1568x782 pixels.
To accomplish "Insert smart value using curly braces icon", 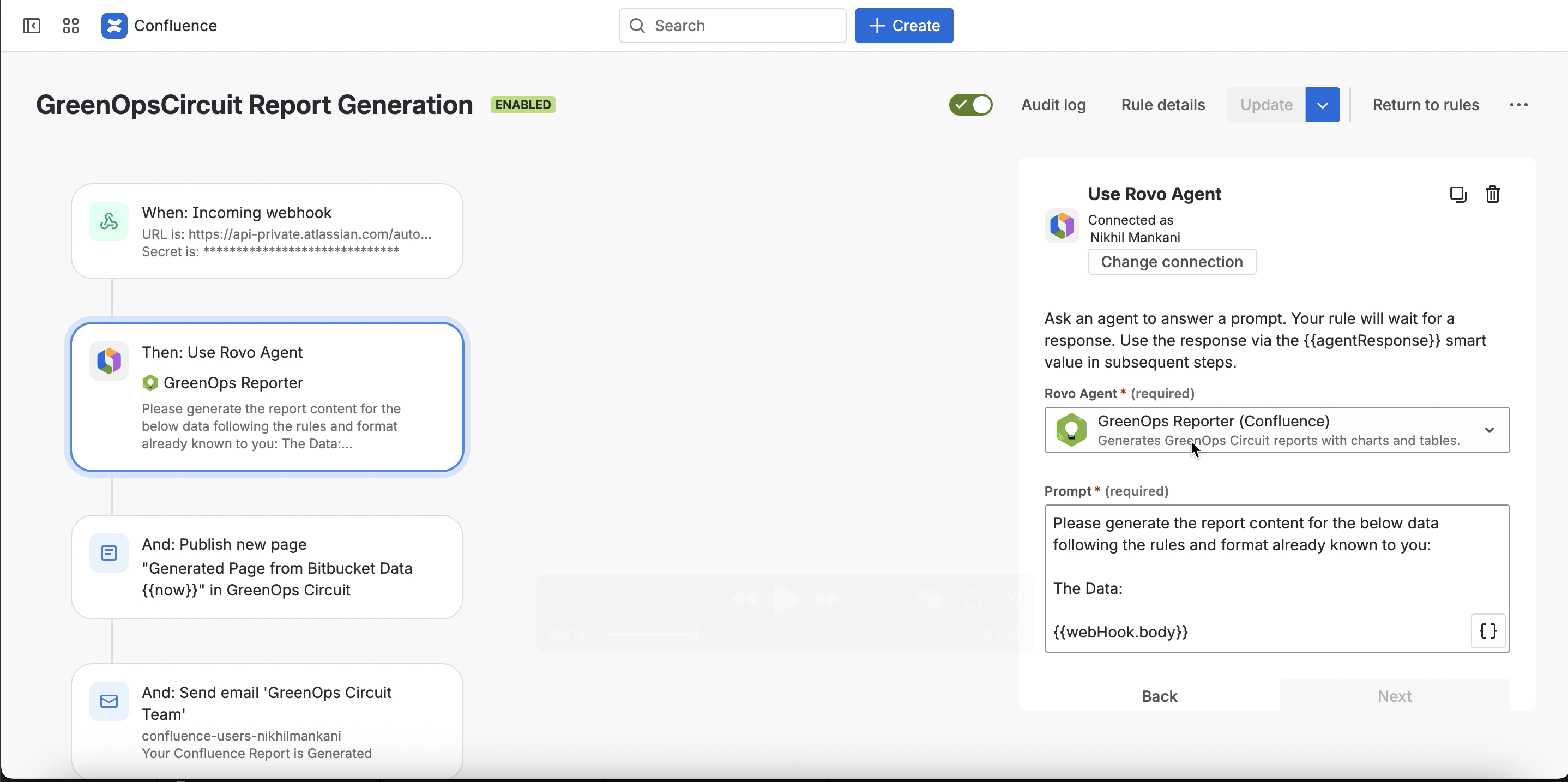I will [x=1488, y=631].
